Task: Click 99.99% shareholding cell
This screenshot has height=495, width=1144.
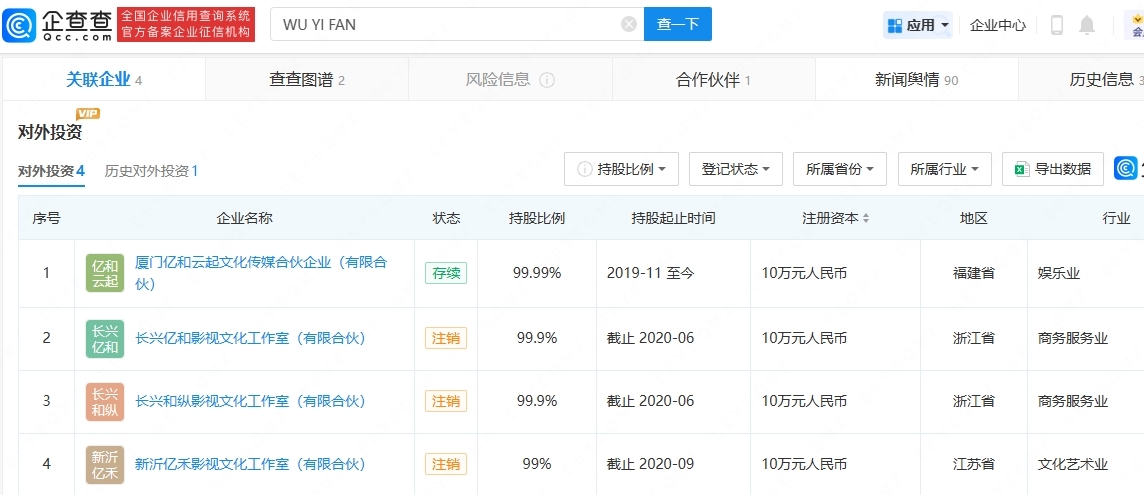Action: pos(537,273)
